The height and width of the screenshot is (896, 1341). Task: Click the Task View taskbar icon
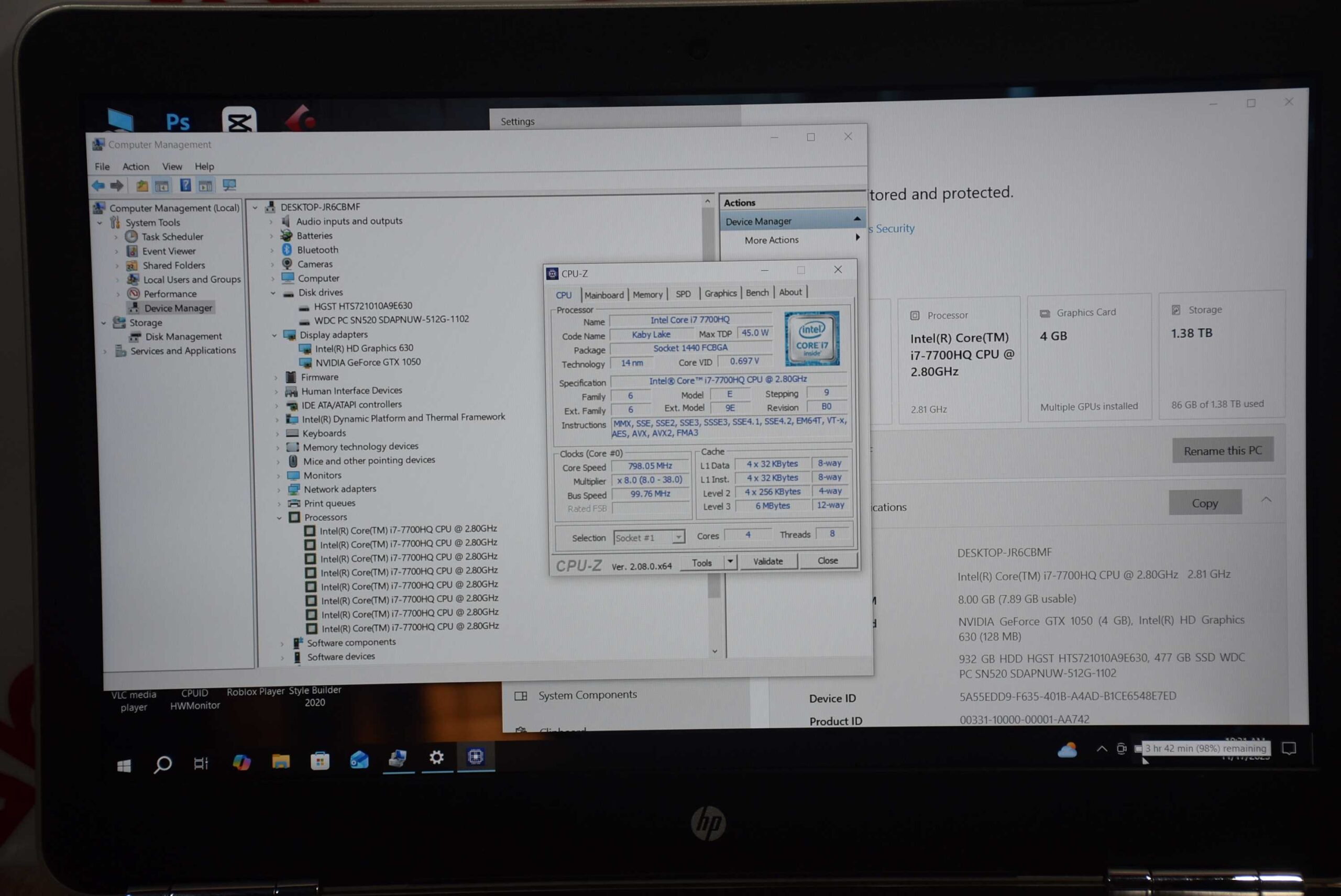coord(201,764)
